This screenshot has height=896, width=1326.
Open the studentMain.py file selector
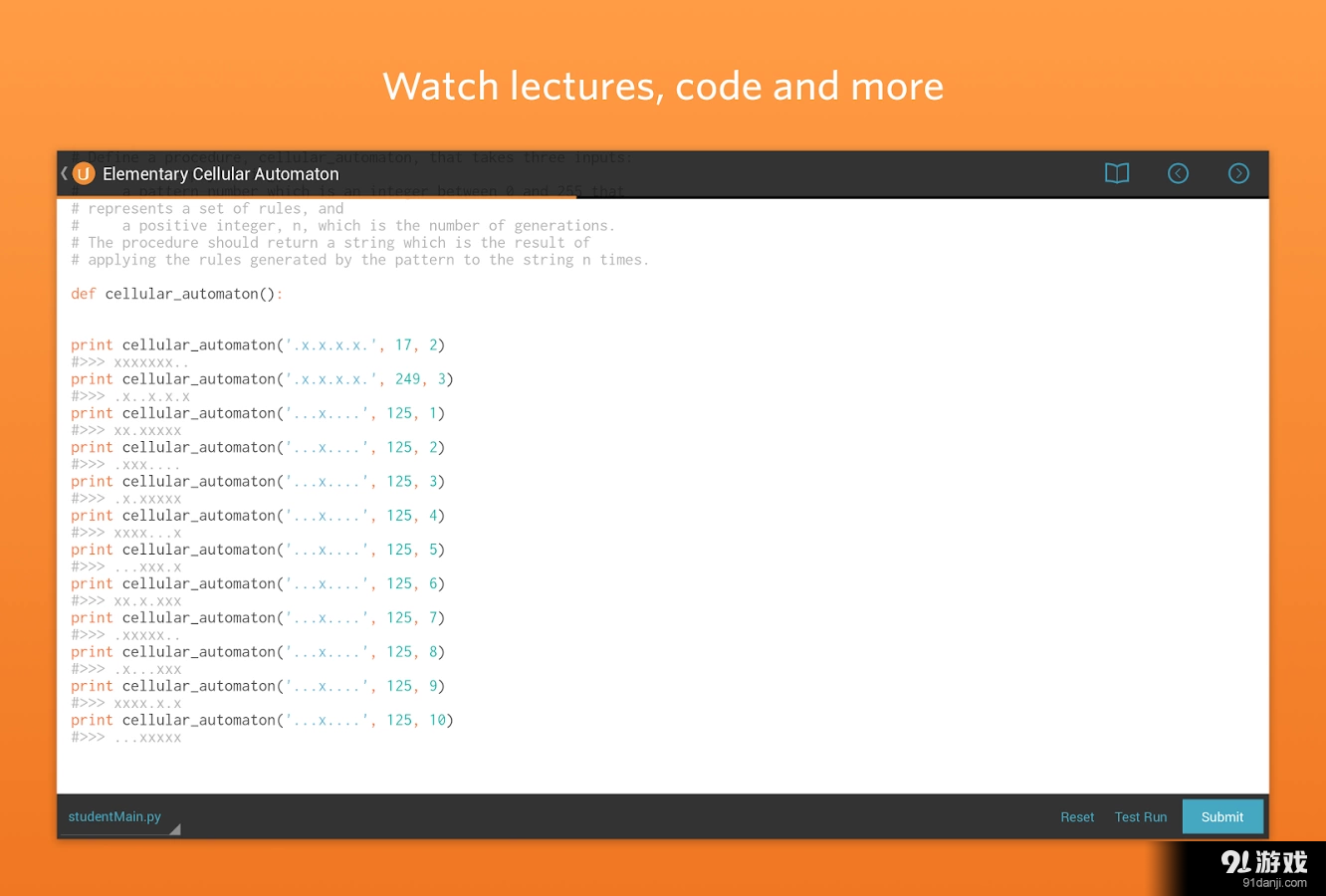[114, 816]
